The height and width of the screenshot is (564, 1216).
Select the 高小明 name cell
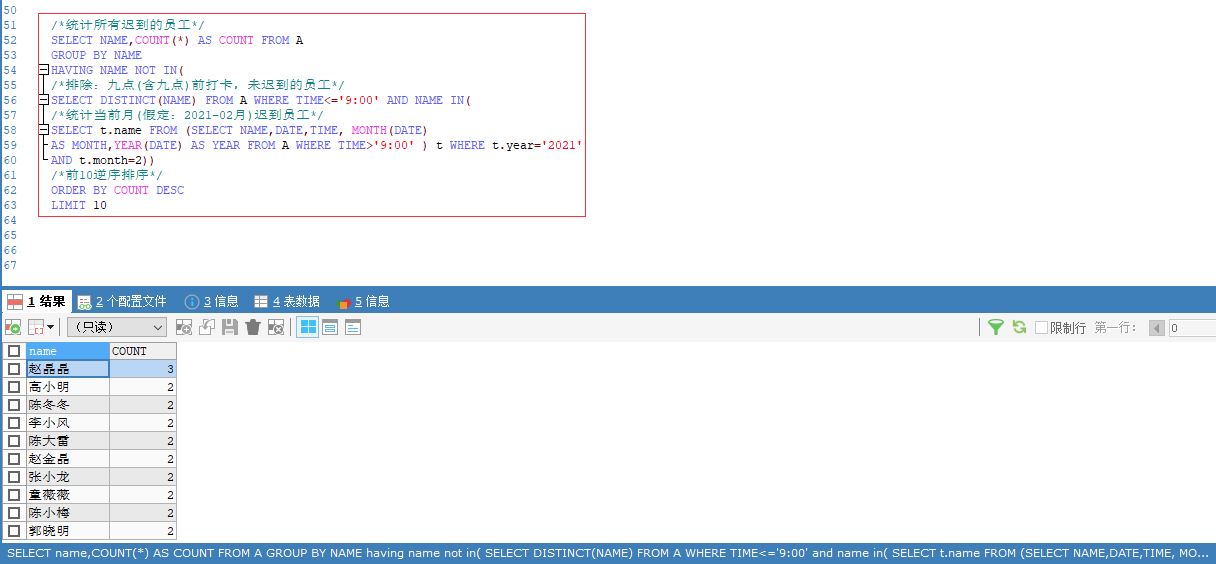pos(67,387)
